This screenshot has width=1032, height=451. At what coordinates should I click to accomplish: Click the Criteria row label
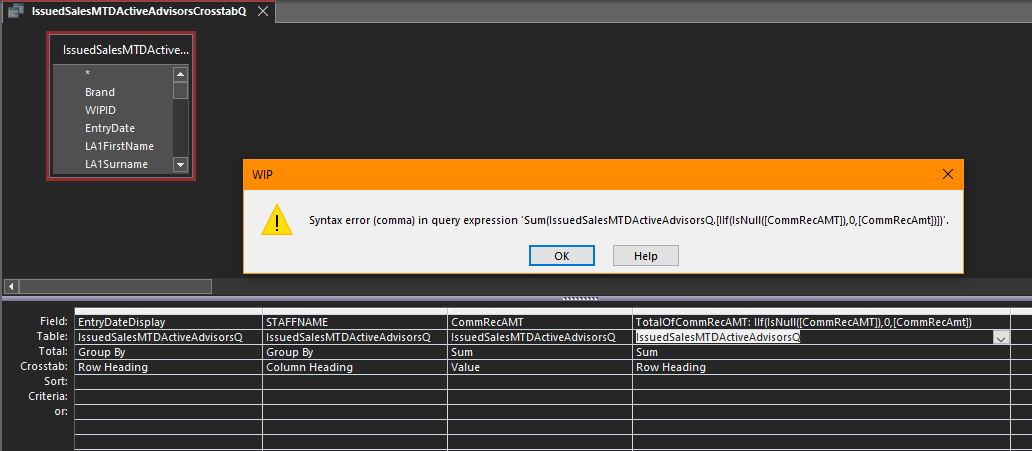pos(48,396)
